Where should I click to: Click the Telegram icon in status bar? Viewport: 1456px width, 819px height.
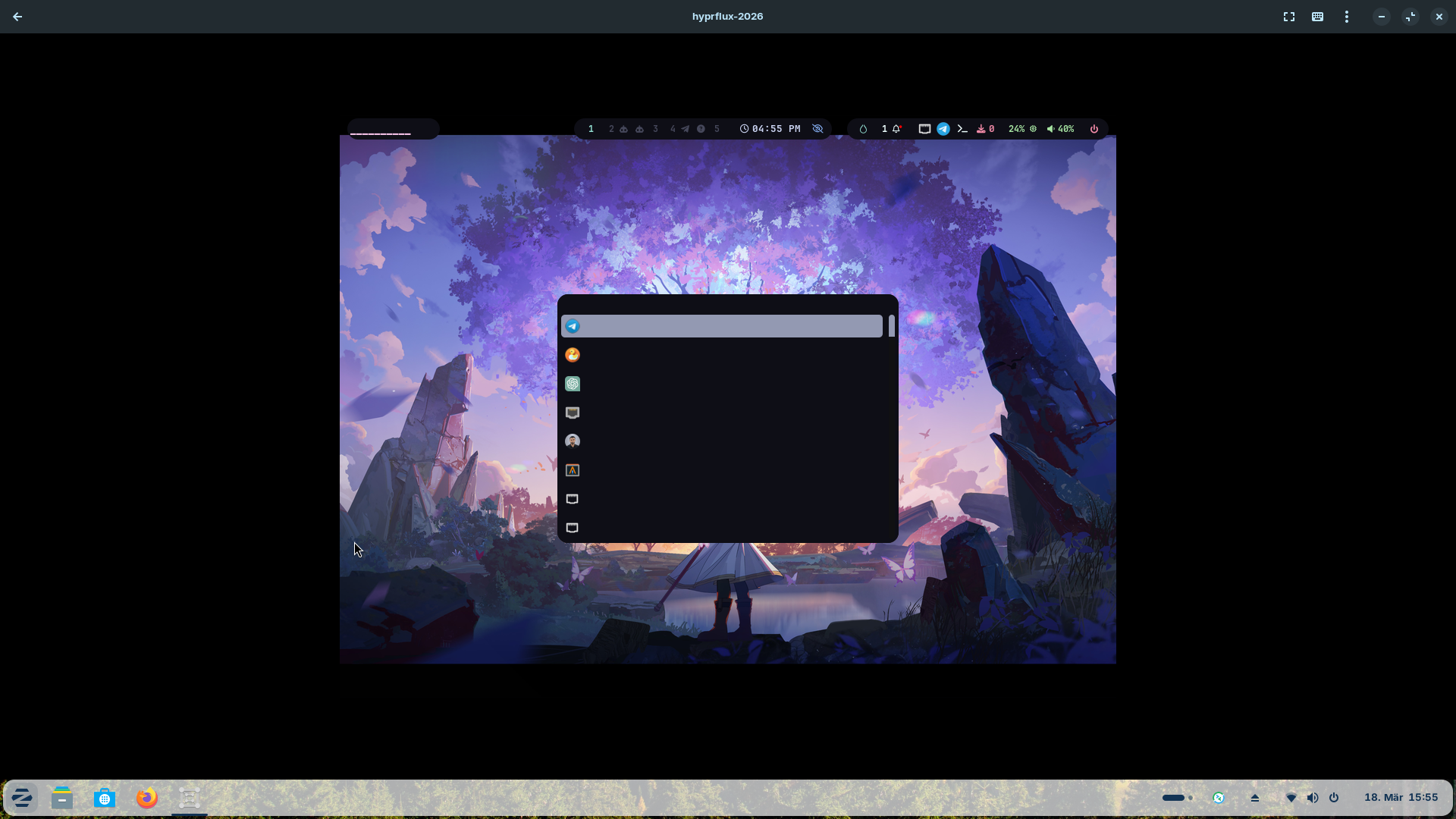[943, 129]
